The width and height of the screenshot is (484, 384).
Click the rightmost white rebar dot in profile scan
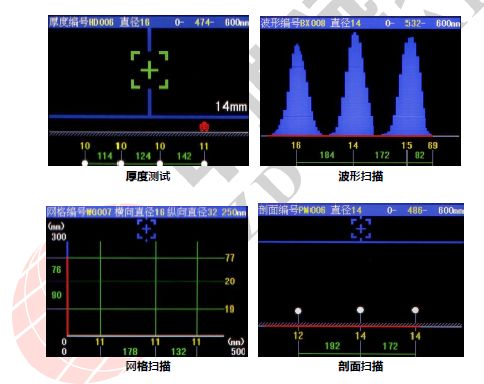tap(415, 310)
